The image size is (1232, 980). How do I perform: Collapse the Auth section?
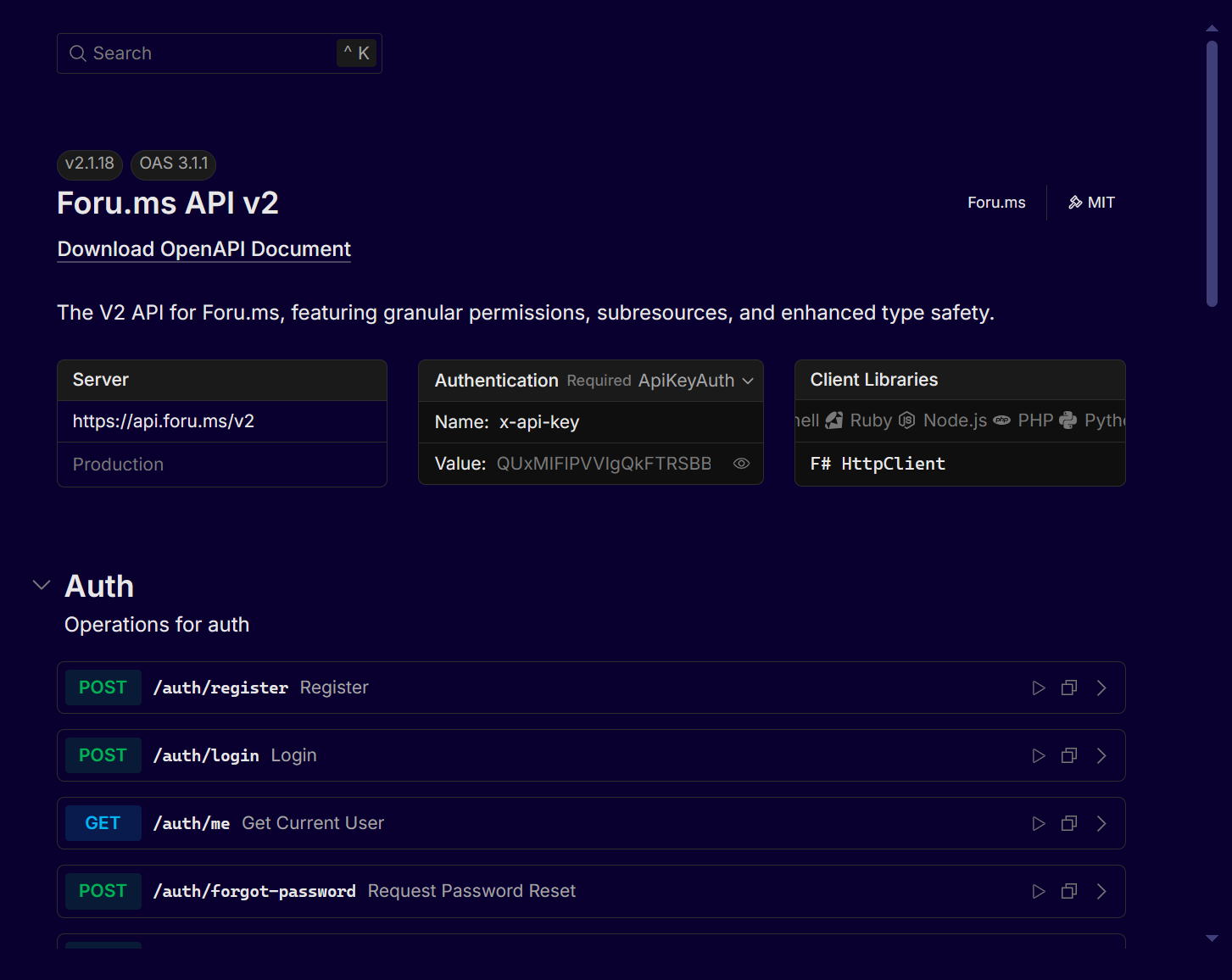pyautogui.click(x=41, y=585)
